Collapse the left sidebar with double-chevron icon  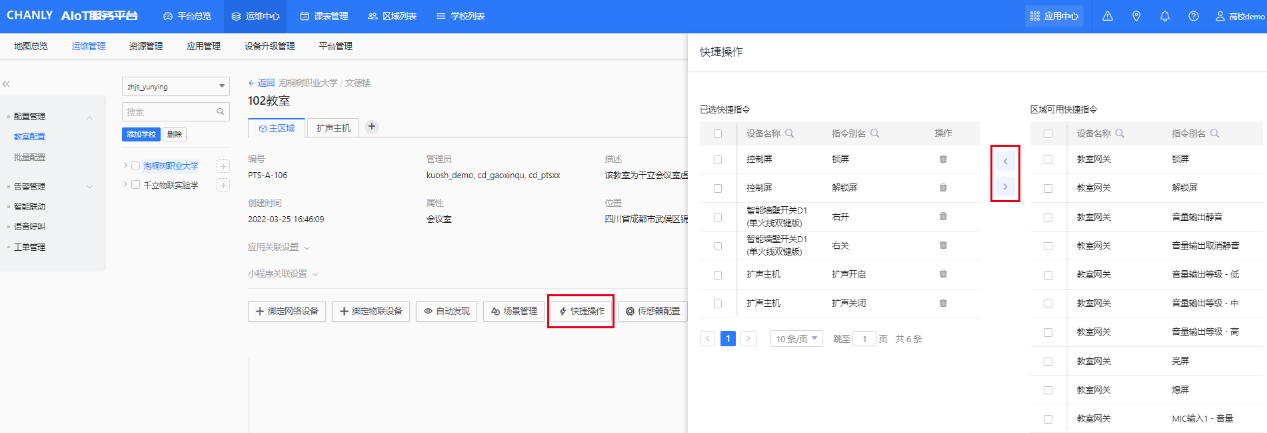coord(6,85)
